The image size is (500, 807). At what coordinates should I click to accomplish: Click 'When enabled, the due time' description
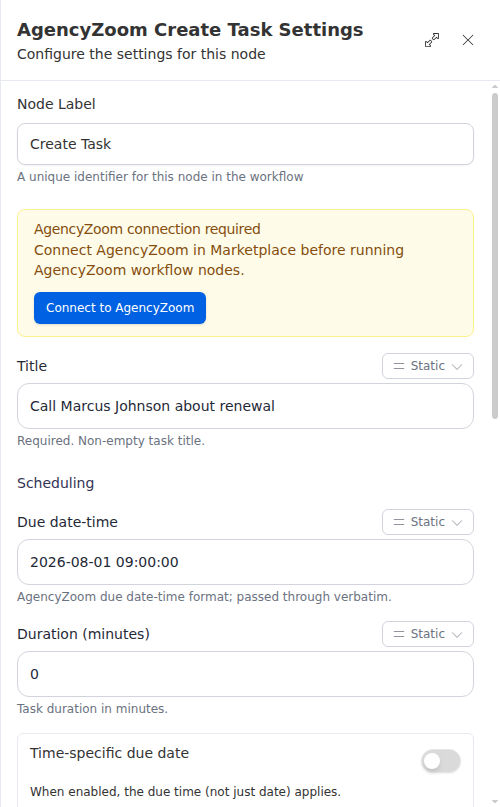(x=185, y=792)
